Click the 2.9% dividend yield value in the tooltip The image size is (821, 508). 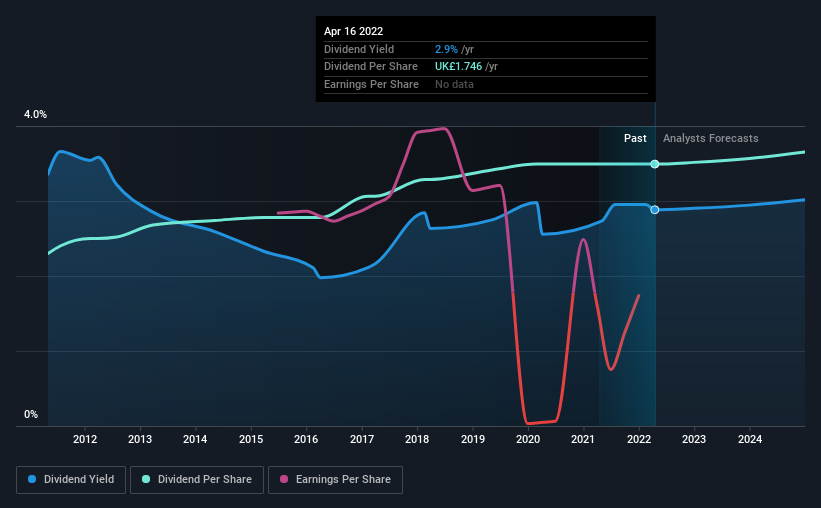click(x=446, y=50)
